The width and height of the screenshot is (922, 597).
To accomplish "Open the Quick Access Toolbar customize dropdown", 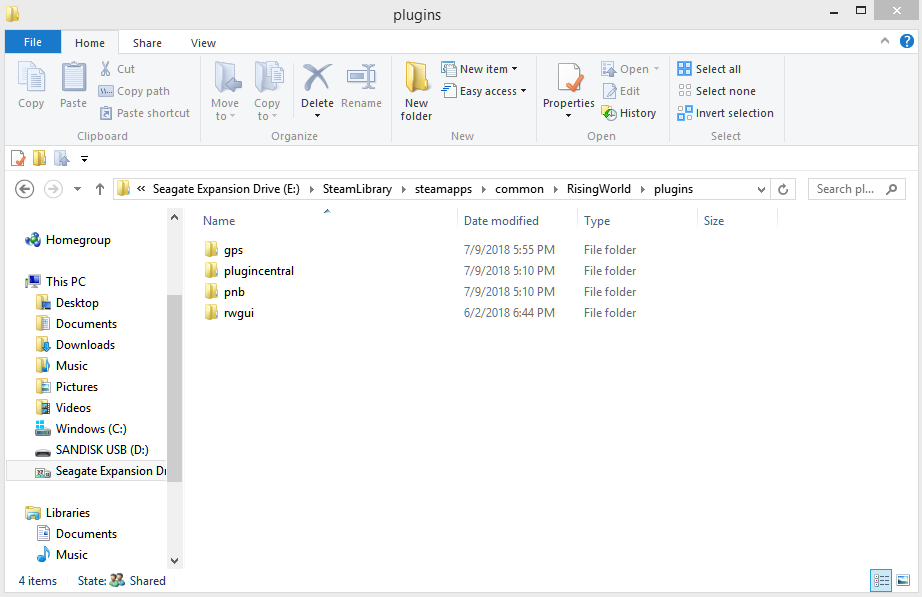I will point(84,158).
